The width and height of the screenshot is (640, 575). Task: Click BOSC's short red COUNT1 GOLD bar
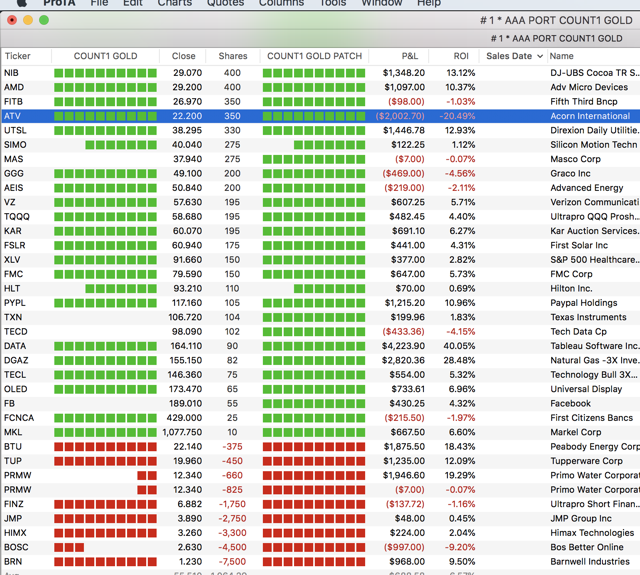(69, 547)
